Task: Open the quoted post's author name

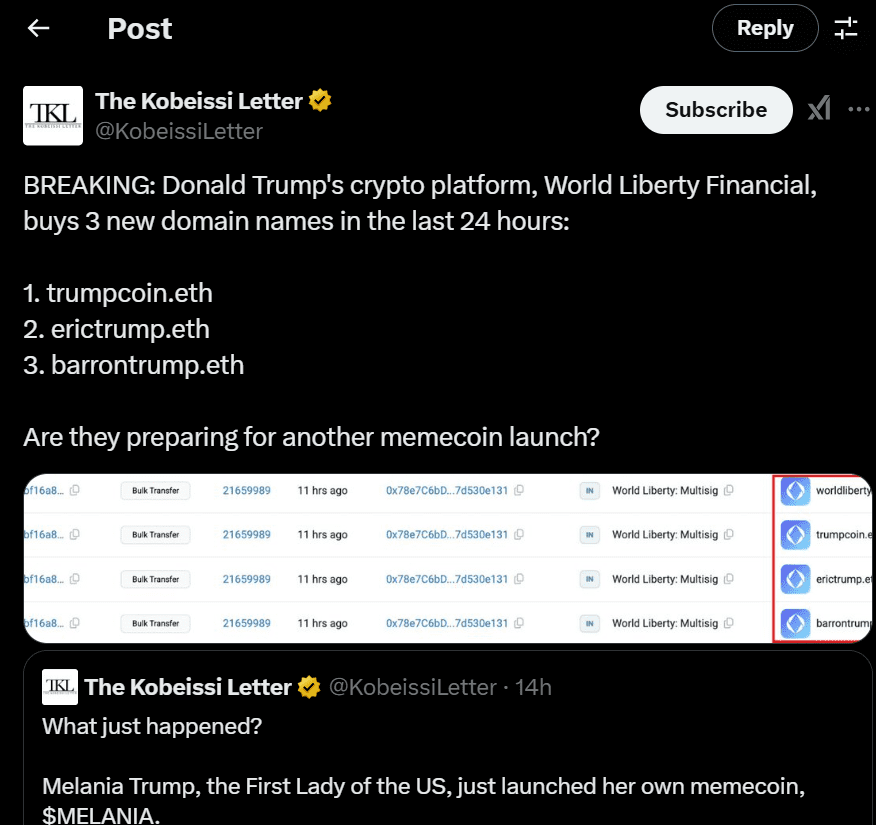Action: click(188, 687)
